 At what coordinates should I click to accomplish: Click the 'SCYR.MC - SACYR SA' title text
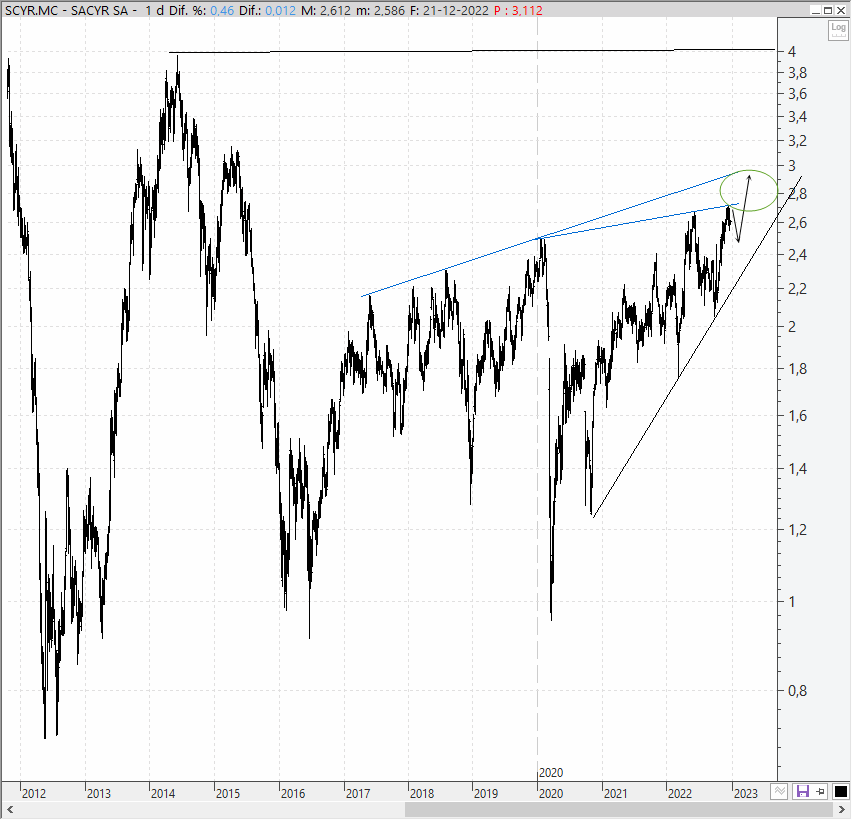coord(67,10)
